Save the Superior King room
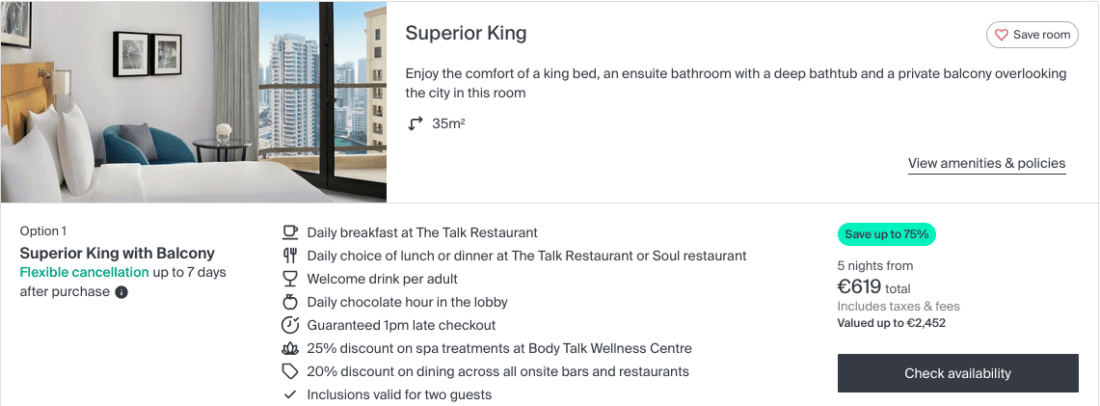1100x406 pixels. (x=1032, y=35)
